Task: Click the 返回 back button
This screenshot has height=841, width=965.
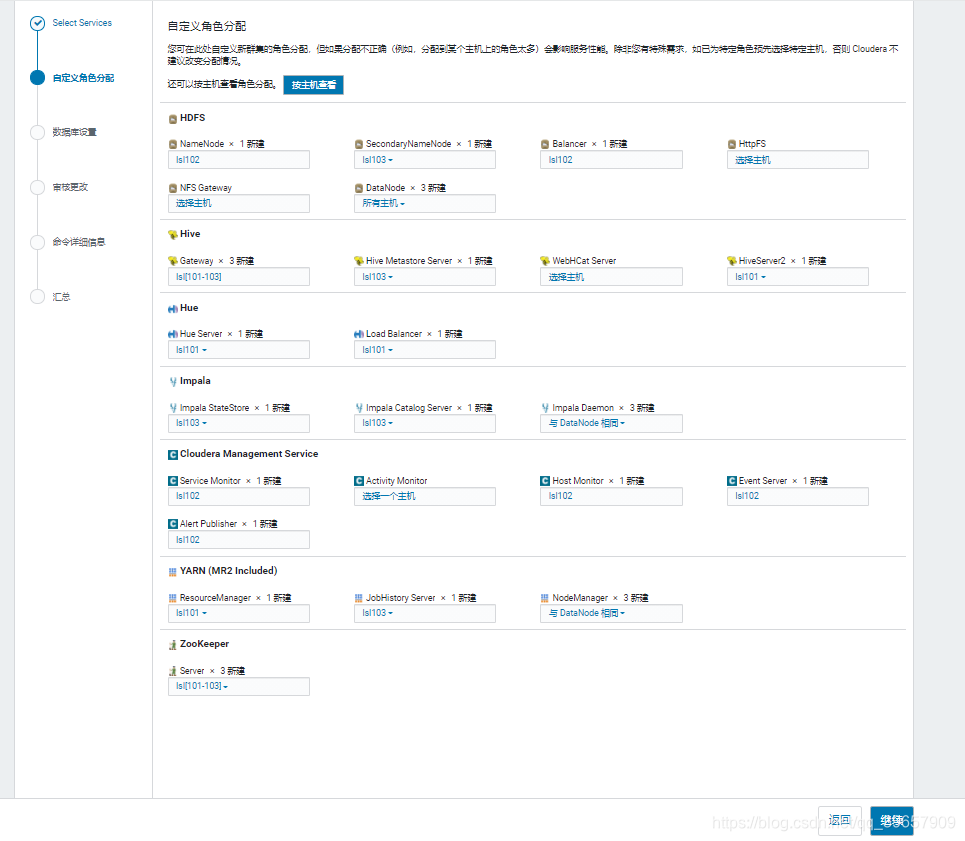Action: point(839,821)
